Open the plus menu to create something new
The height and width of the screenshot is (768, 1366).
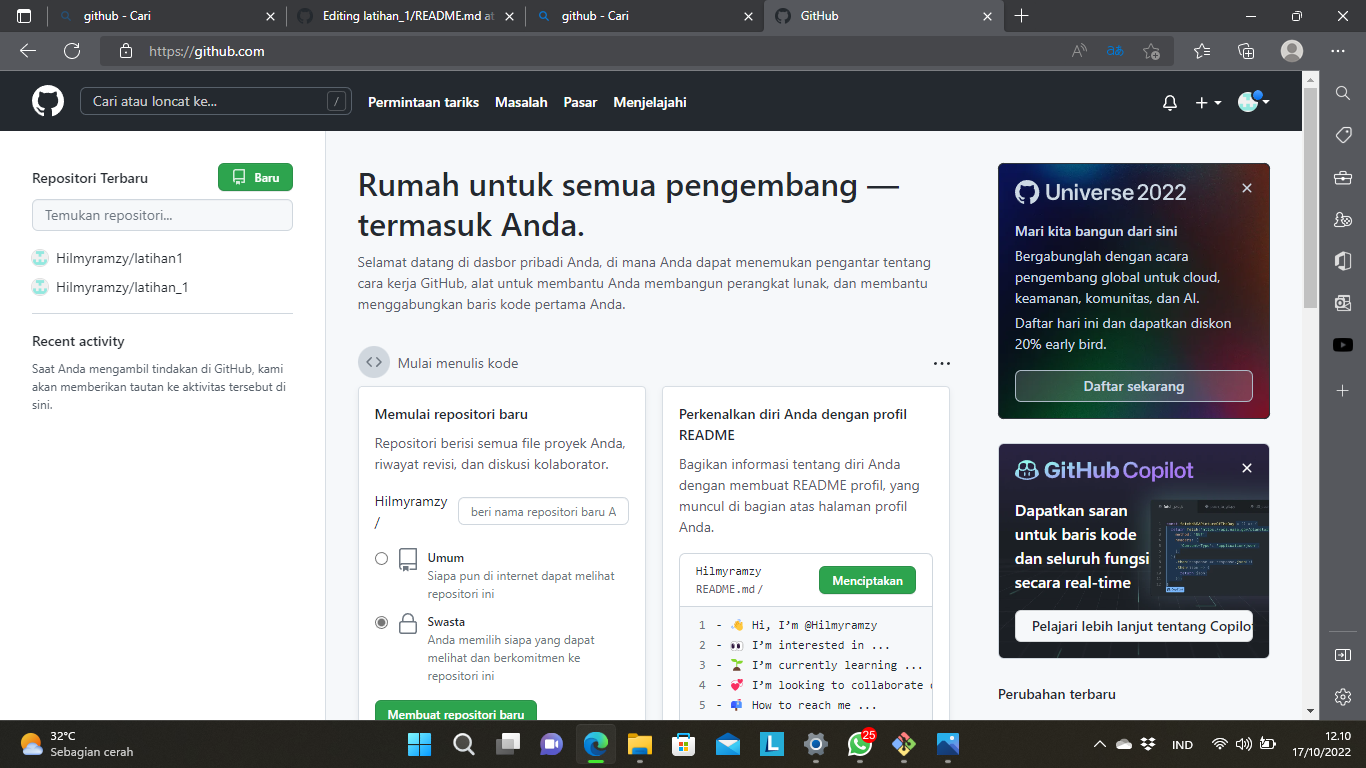tap(1207, 101)
